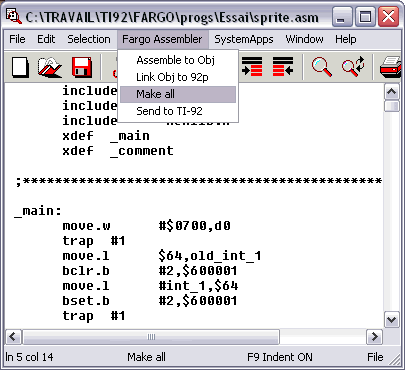This screenshot has width=405, height=370.
Task: Click the Unindent lines toolbar icon
Action: click(x=283, y=66)
